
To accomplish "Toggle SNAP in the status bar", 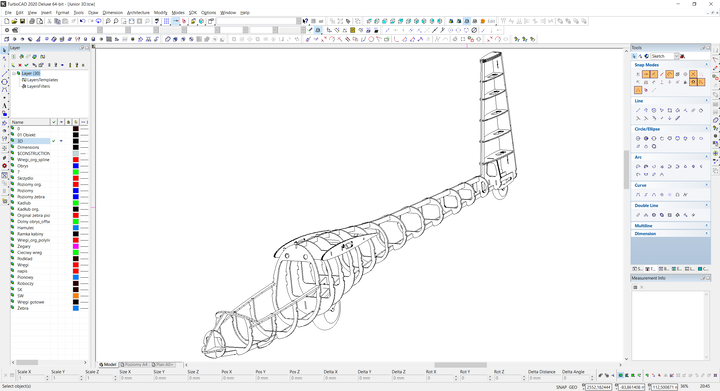I will tap(561, 387).
